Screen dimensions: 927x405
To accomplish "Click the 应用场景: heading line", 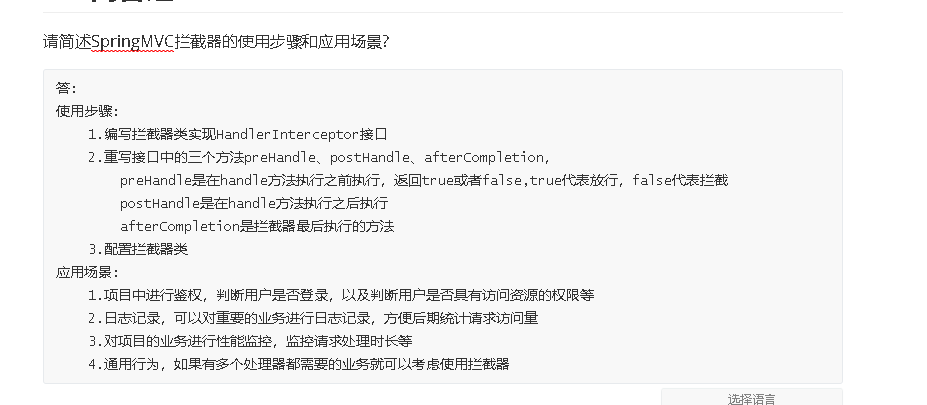I will coord(87,272).
